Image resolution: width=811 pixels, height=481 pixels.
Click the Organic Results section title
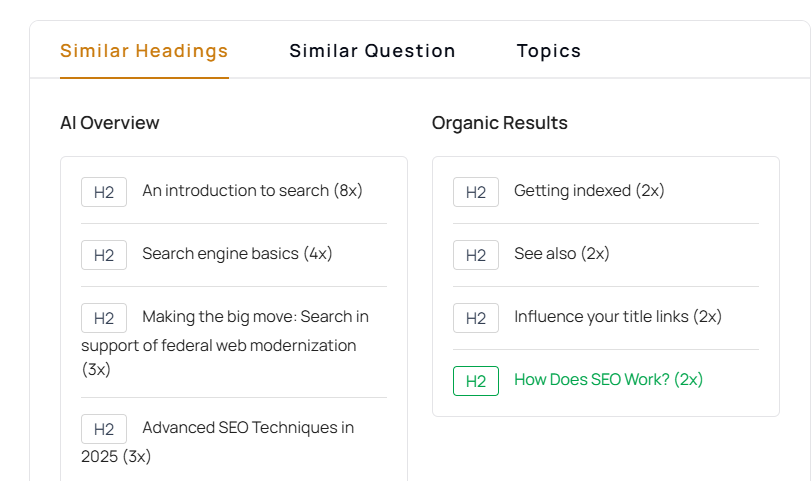pyautogui.click(x=500, y=123)
